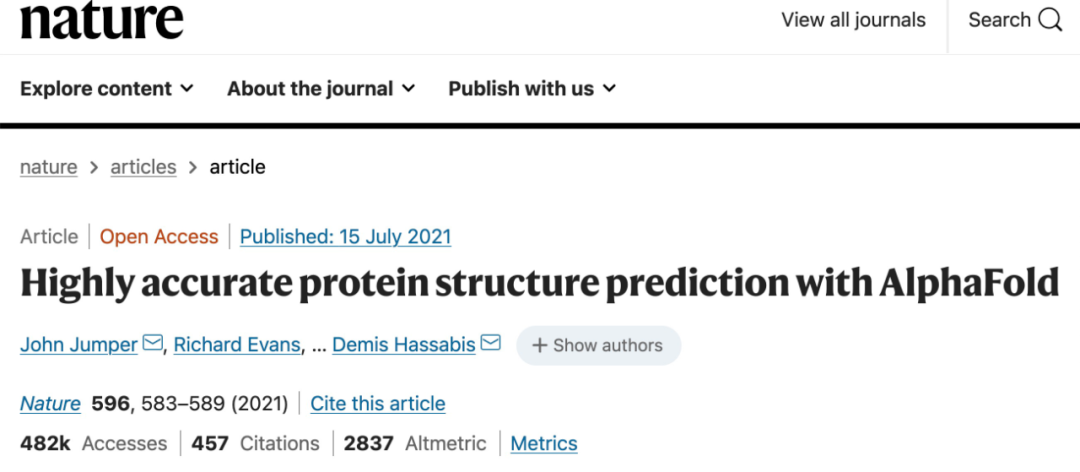
Task: Open View all journals
Action: (853, 20)
